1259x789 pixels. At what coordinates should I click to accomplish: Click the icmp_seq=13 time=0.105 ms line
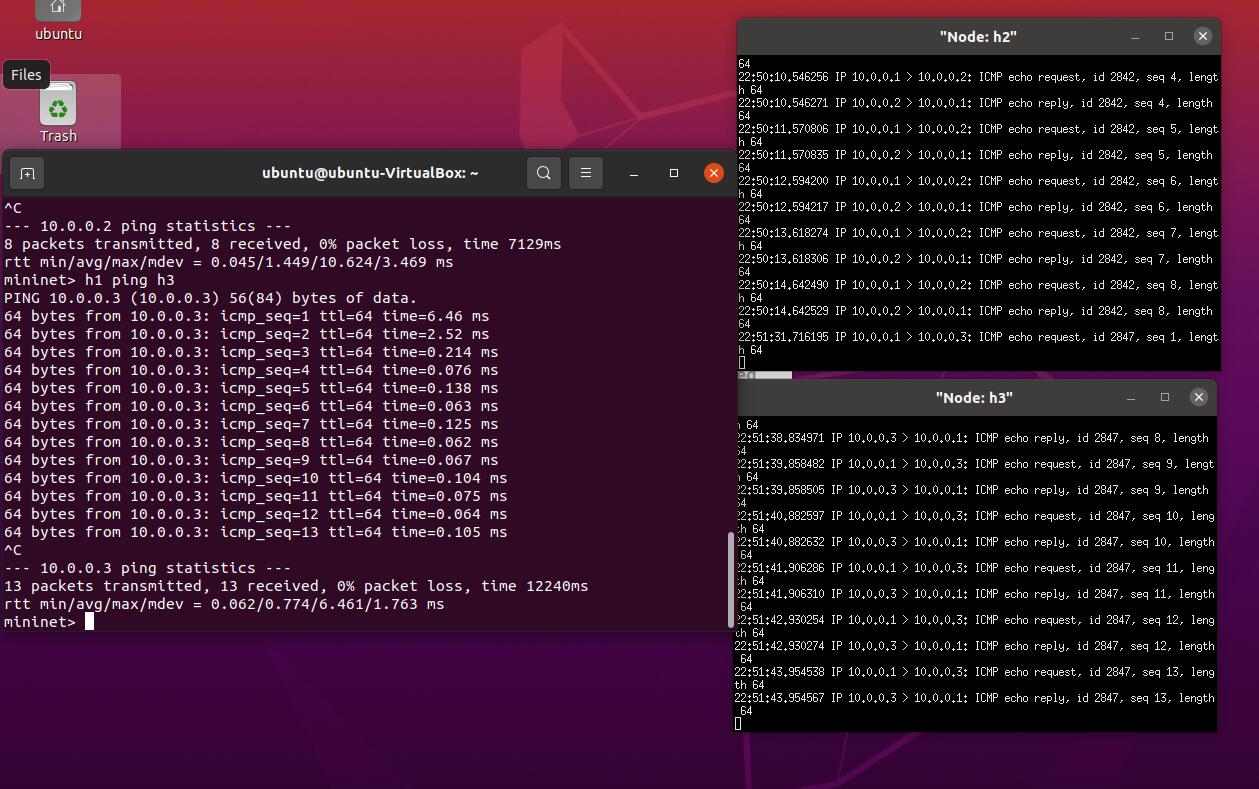tap(256, 532)
